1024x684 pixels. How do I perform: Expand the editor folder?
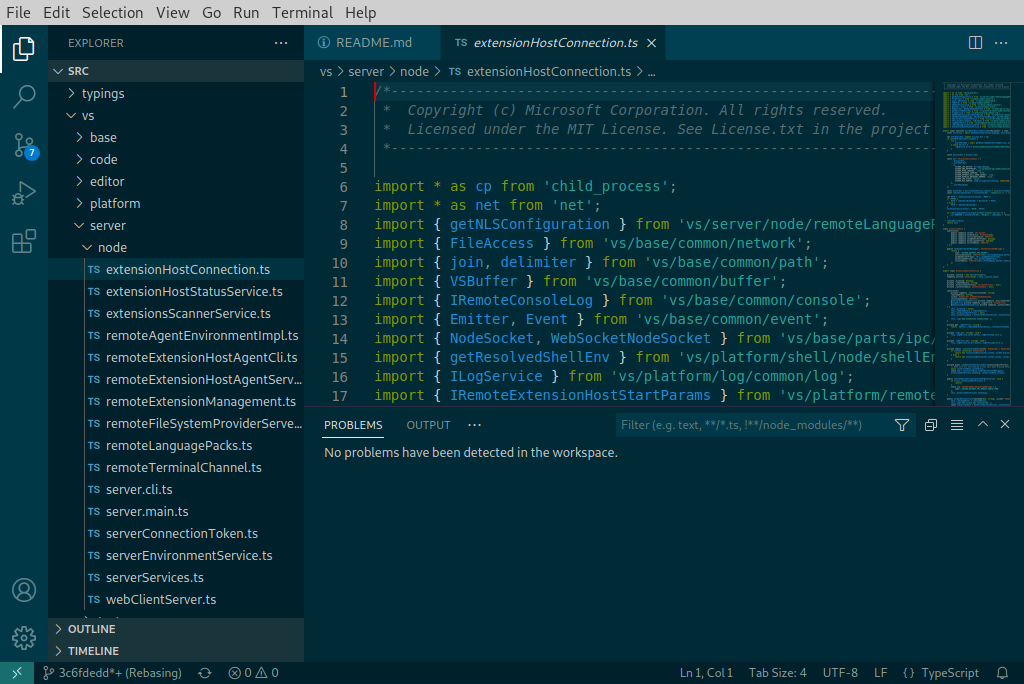[x=176, y=182]
